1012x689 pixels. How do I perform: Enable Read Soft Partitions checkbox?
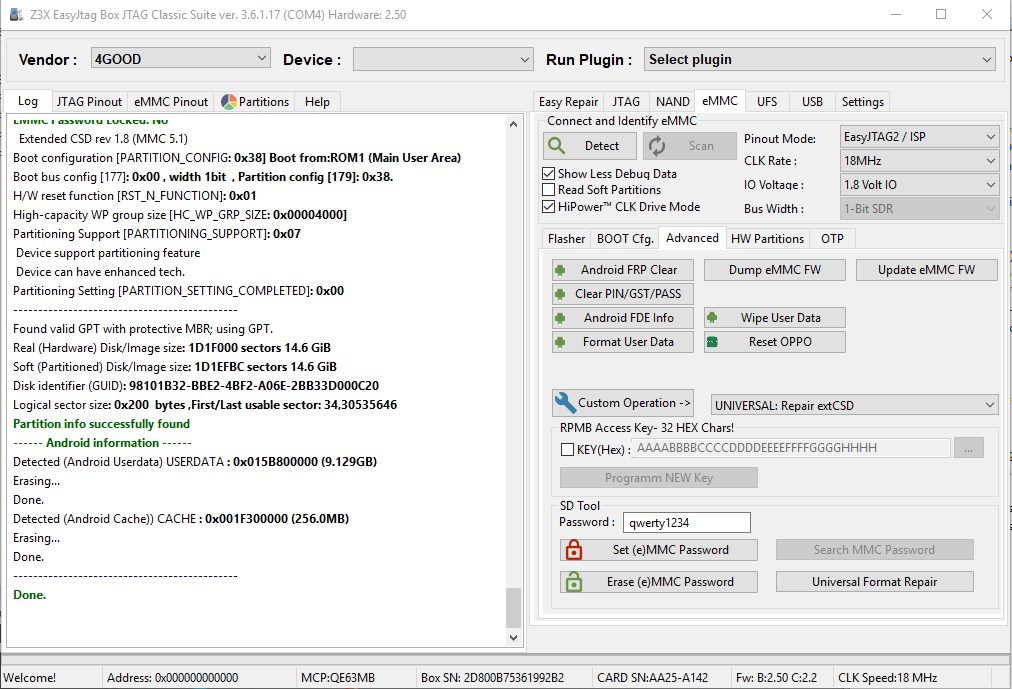click(549, 190)
